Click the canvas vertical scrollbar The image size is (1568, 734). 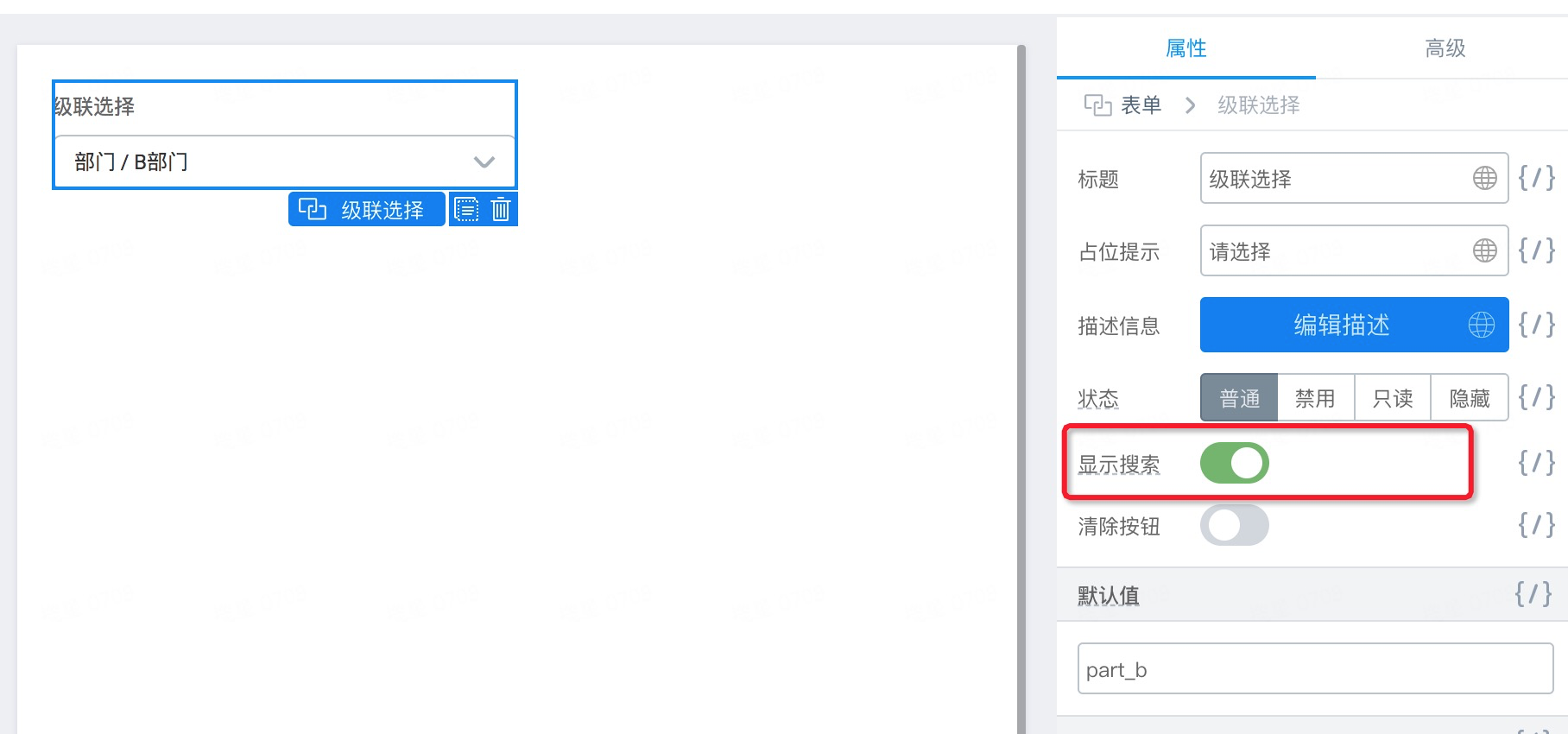coord(1021,389)
